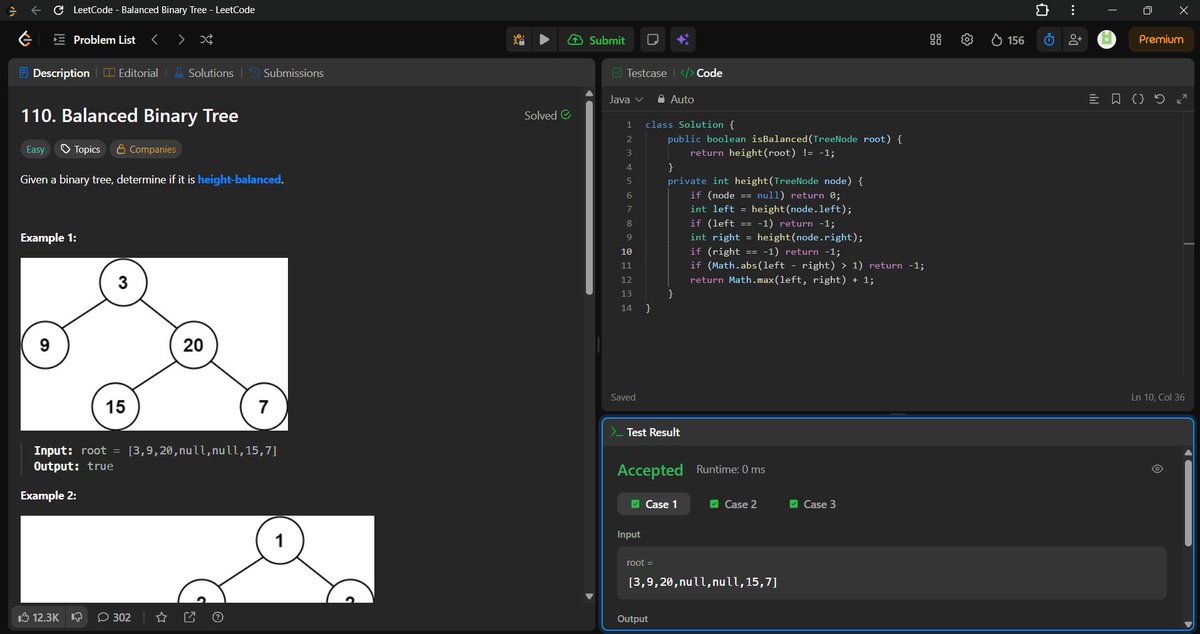Click the browser back arrow
Viewport: 1200px width, 634px height.
click(36, 10)
